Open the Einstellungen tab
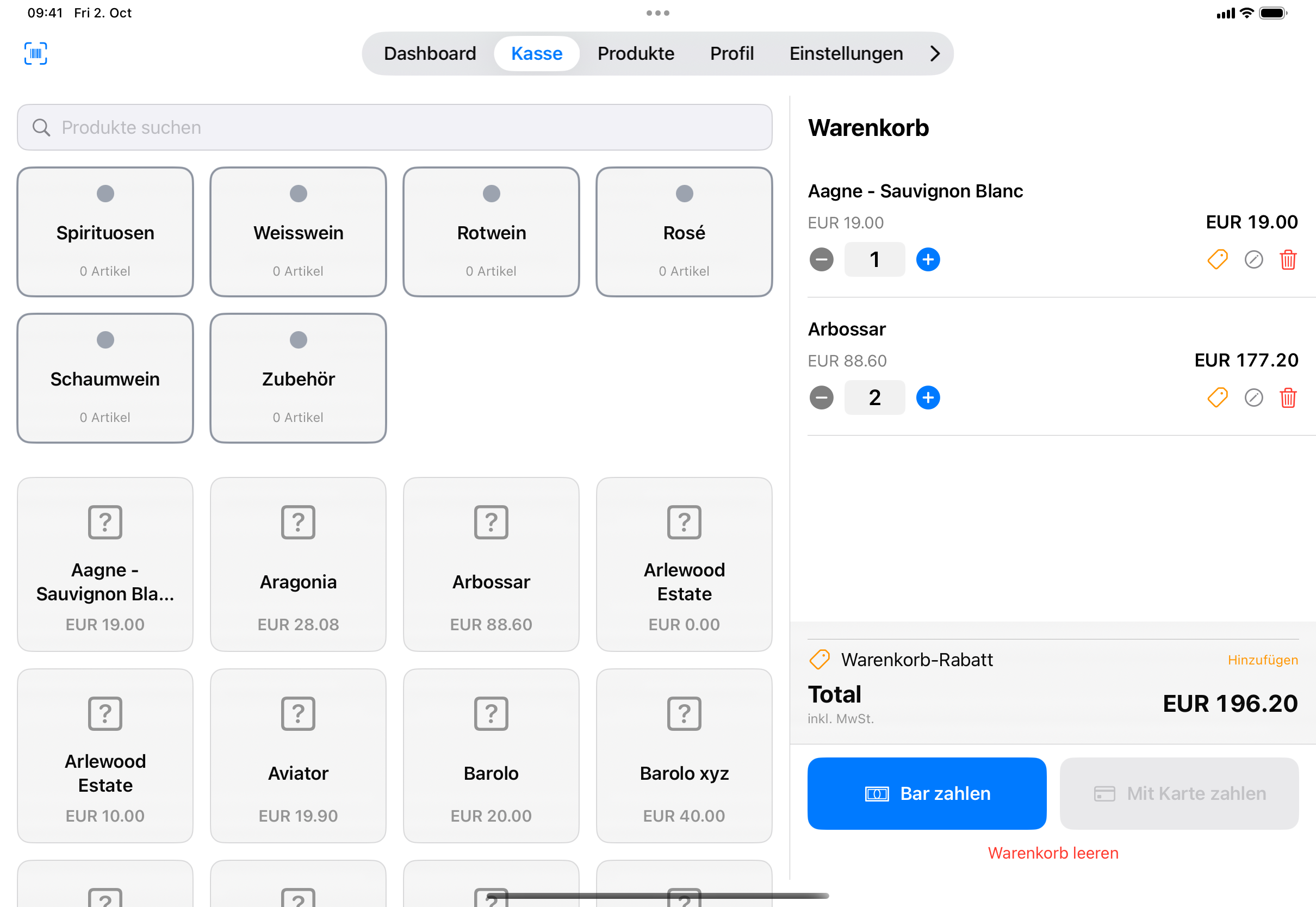This screenshot has height=907, width=1316. point(846,53)
